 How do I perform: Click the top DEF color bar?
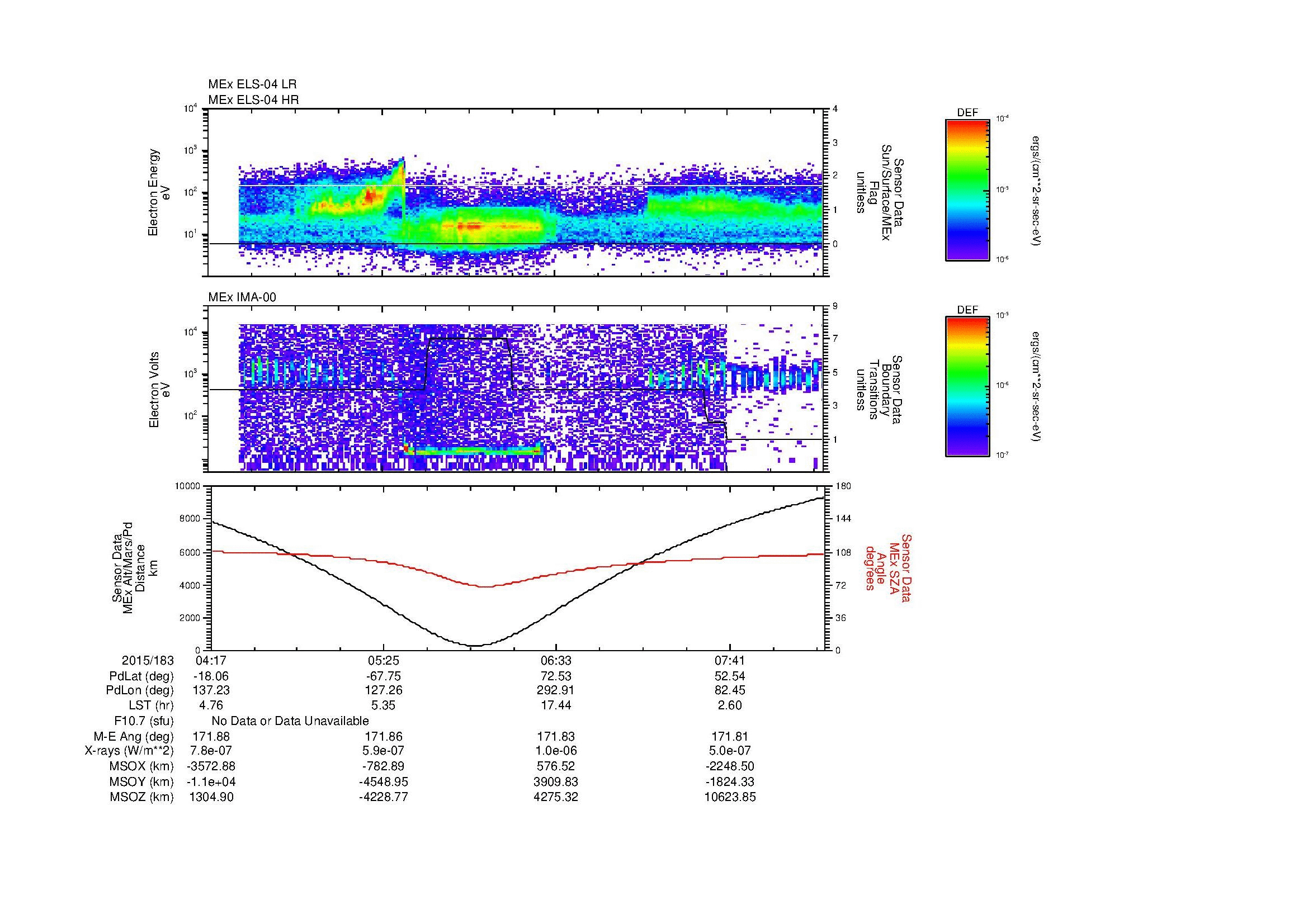click(967, 189)
